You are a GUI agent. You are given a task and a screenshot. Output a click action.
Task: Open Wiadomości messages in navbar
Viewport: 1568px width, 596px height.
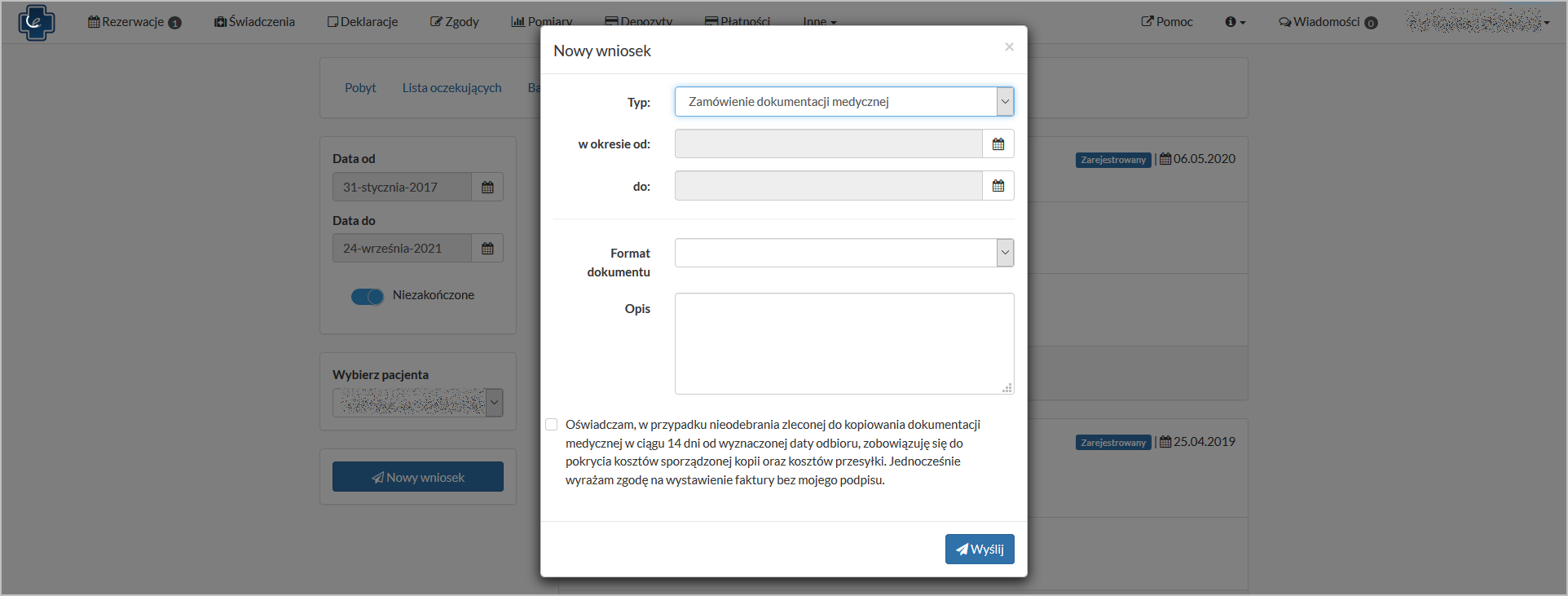[x=1328, y=22]
